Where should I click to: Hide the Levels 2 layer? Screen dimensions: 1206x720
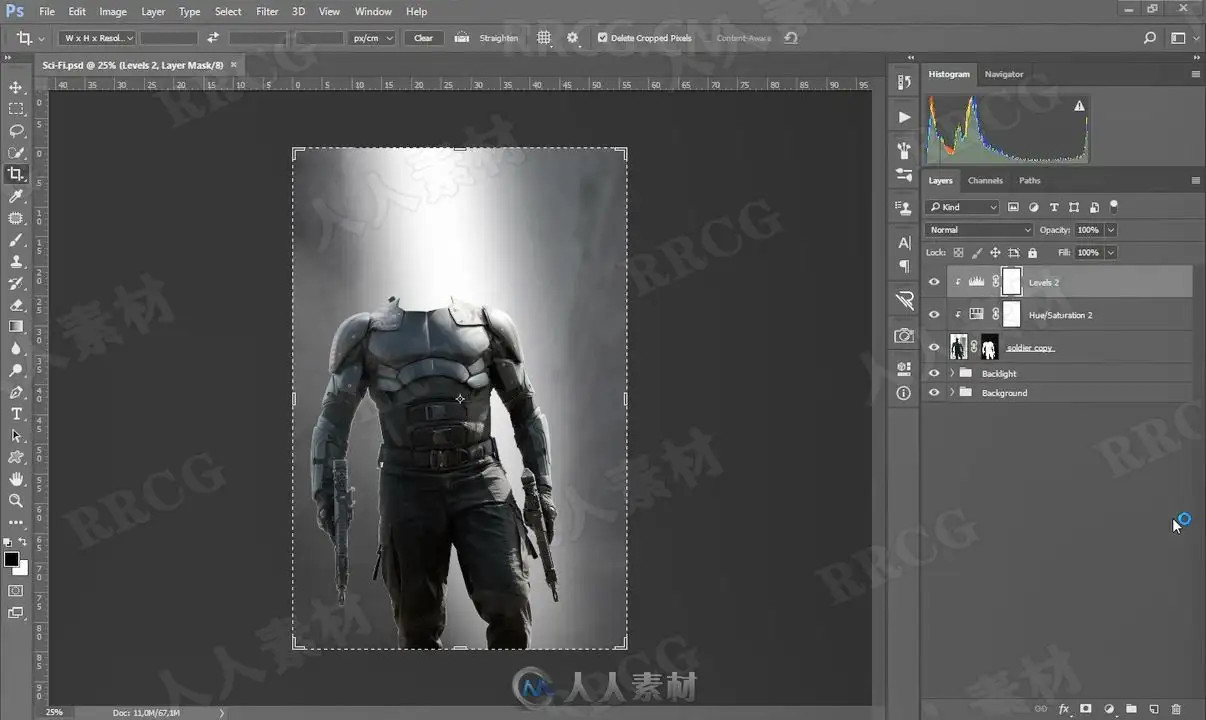934,282
